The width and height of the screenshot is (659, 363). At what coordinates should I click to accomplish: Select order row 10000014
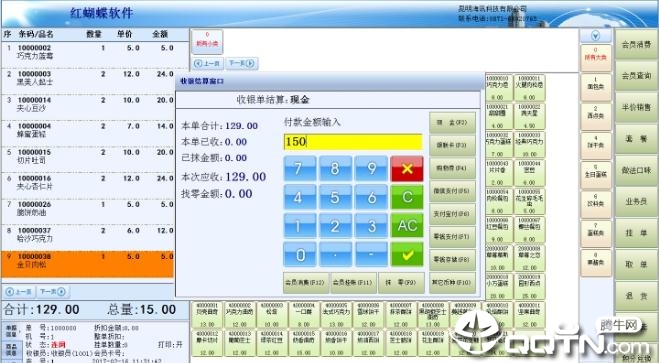[88, 107]
